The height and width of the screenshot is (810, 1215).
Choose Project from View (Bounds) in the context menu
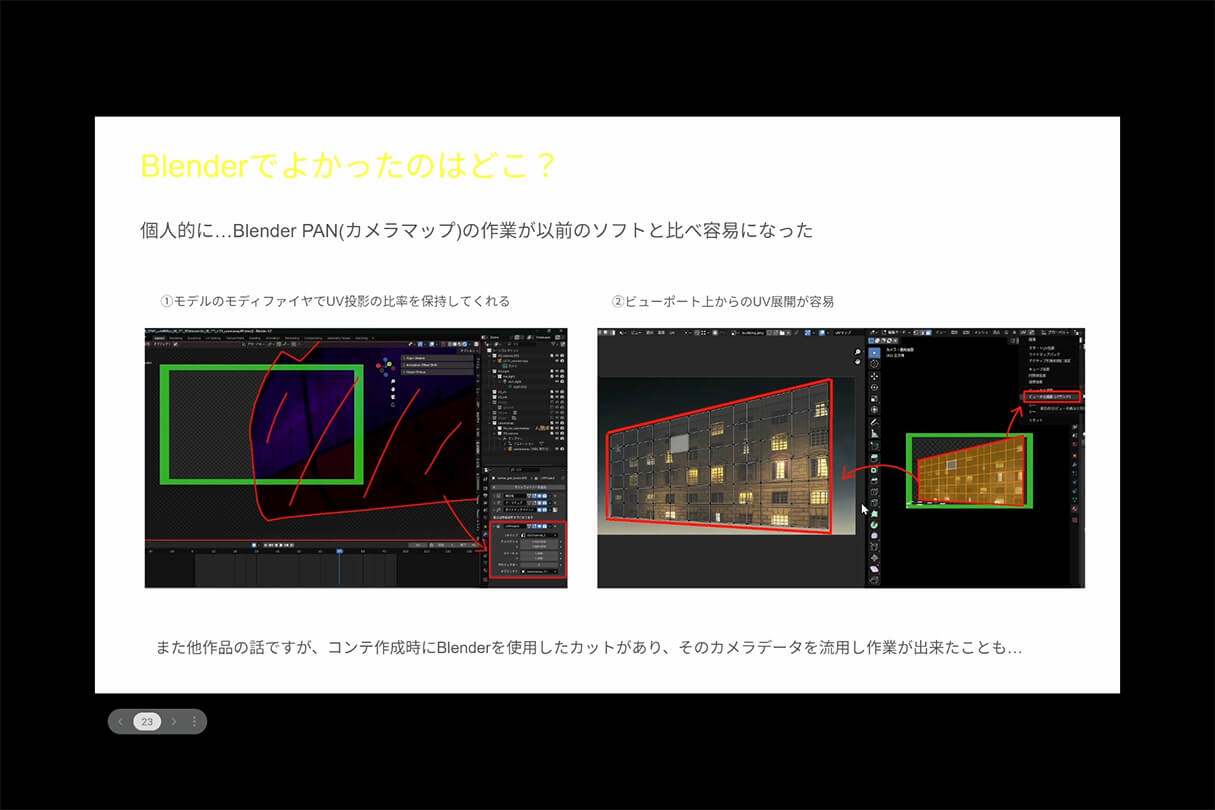tap(1052, 397)
